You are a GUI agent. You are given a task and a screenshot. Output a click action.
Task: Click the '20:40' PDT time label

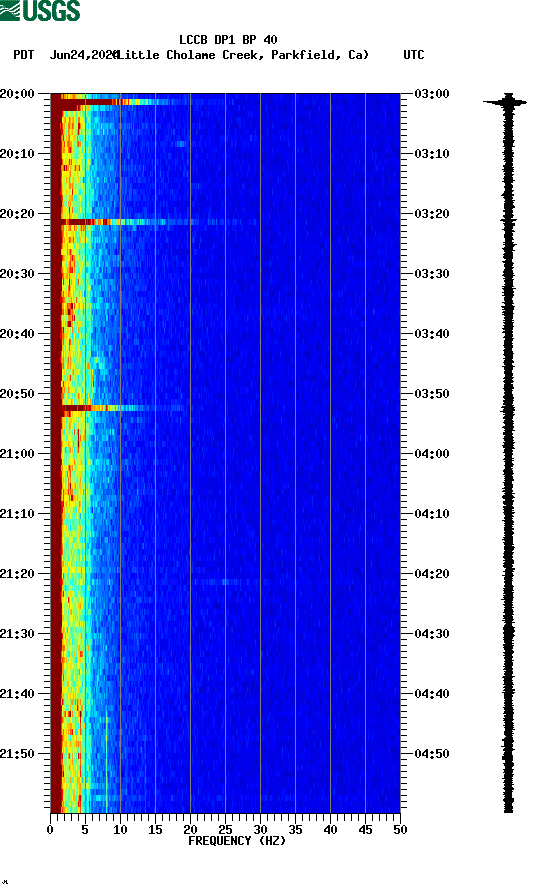tap(17, 334)
